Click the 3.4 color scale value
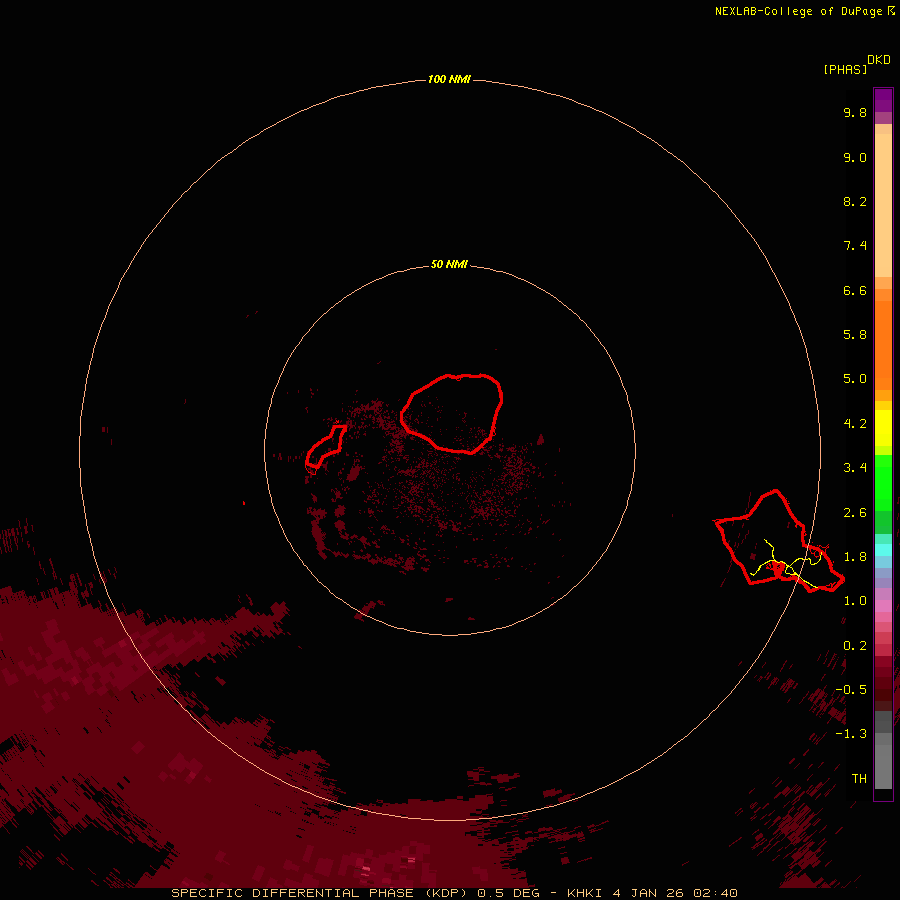Image resolution: width=900 pixels, height=900 pixels. pos(855,468)
